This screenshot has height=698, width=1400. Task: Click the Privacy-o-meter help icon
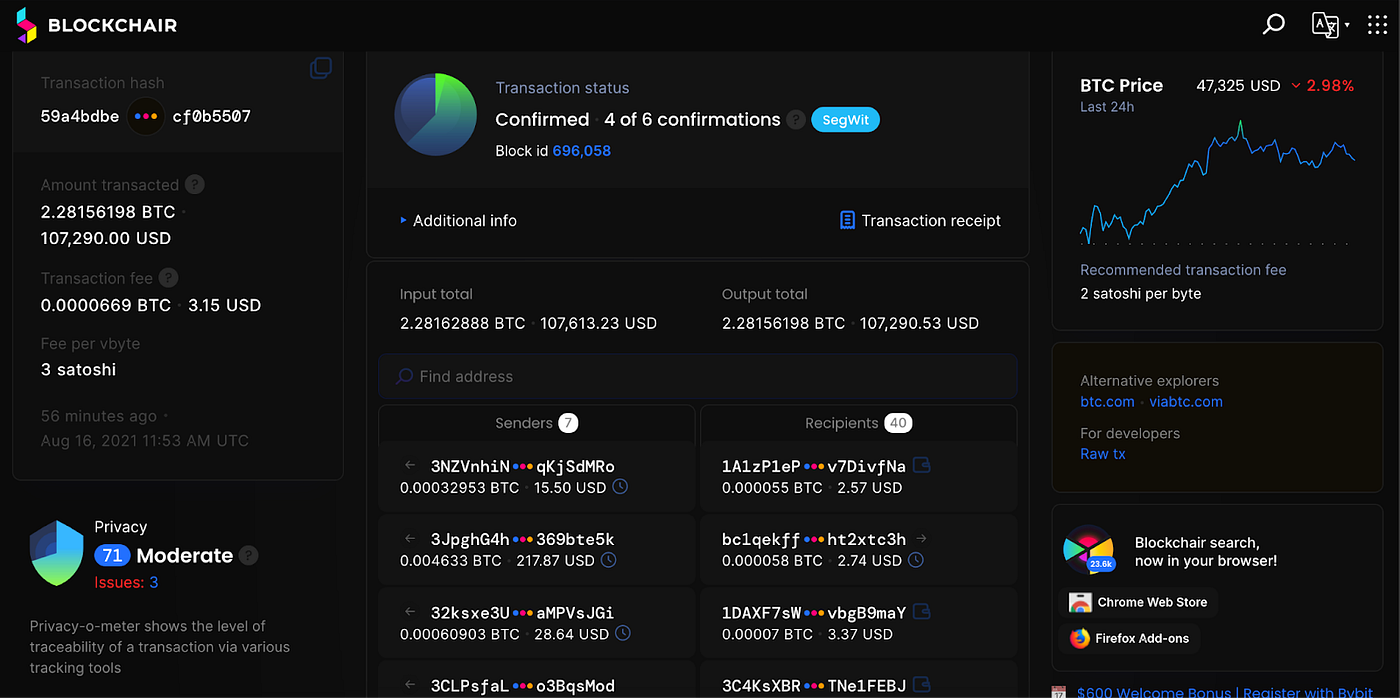click(x=249, y=555)
